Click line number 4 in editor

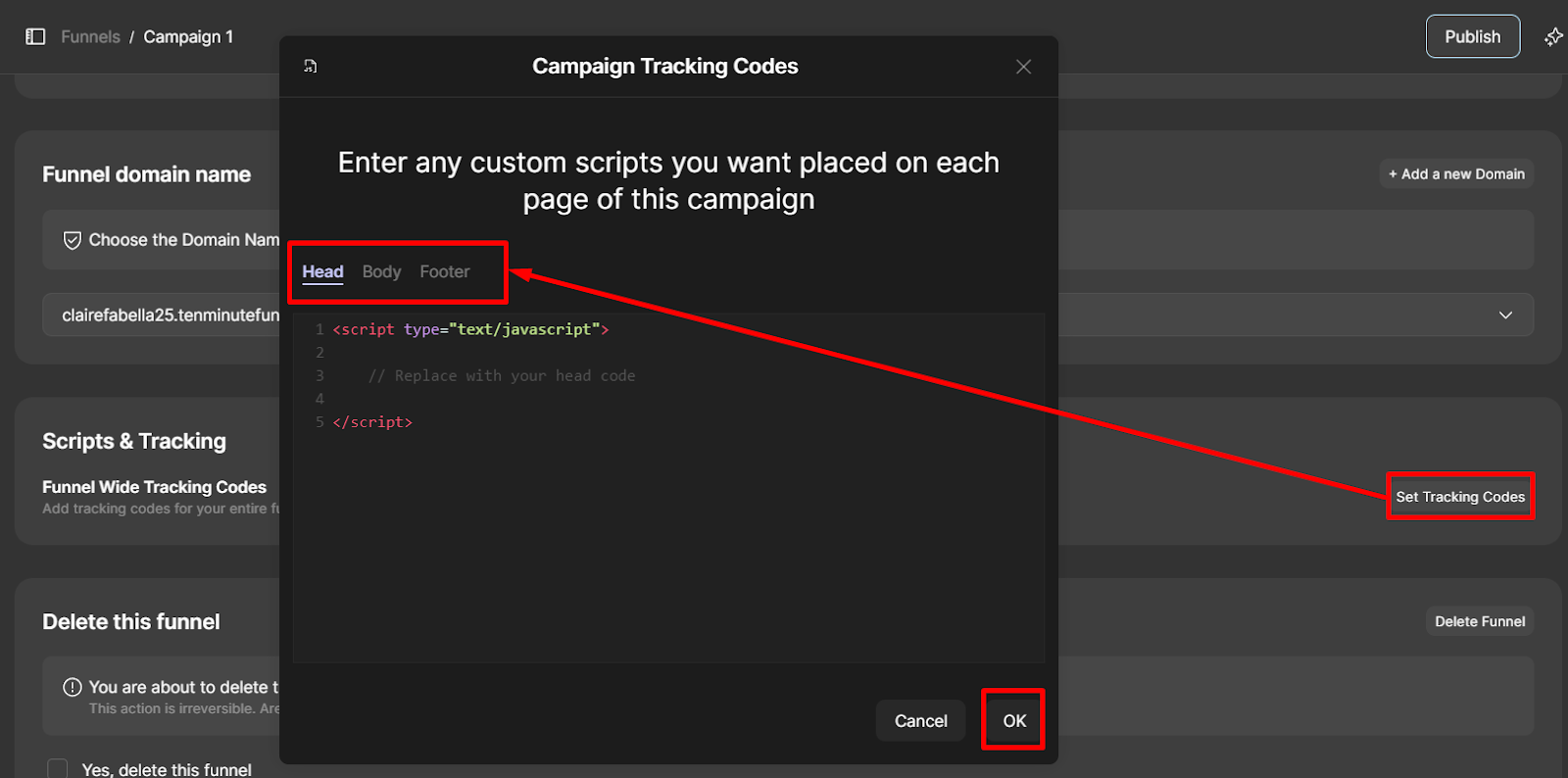click(319, 399)
